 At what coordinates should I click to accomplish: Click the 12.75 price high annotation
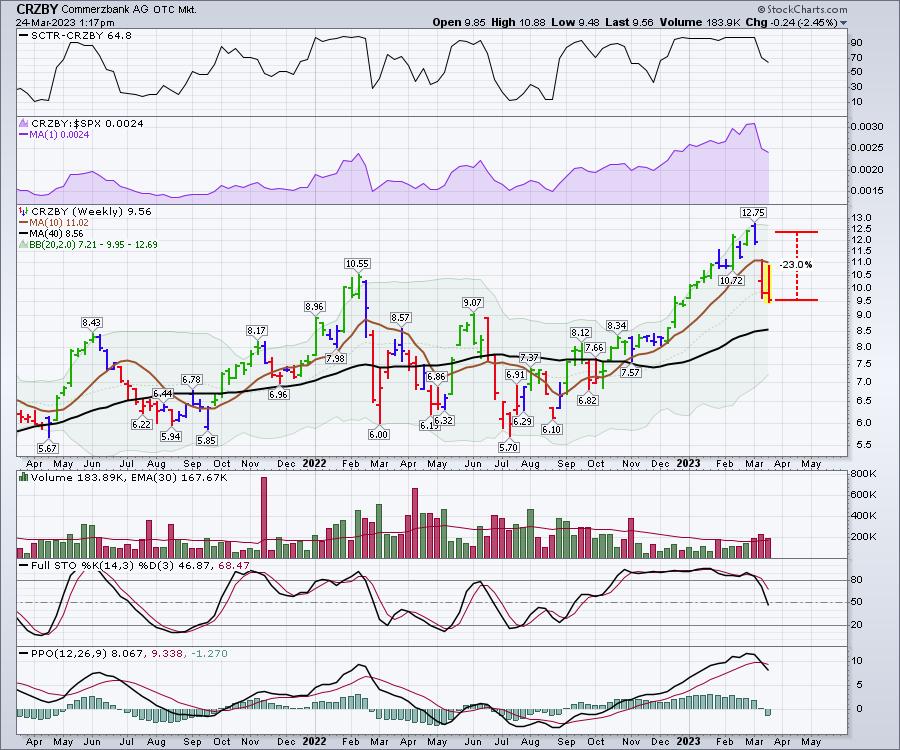[x=752, y=212]
